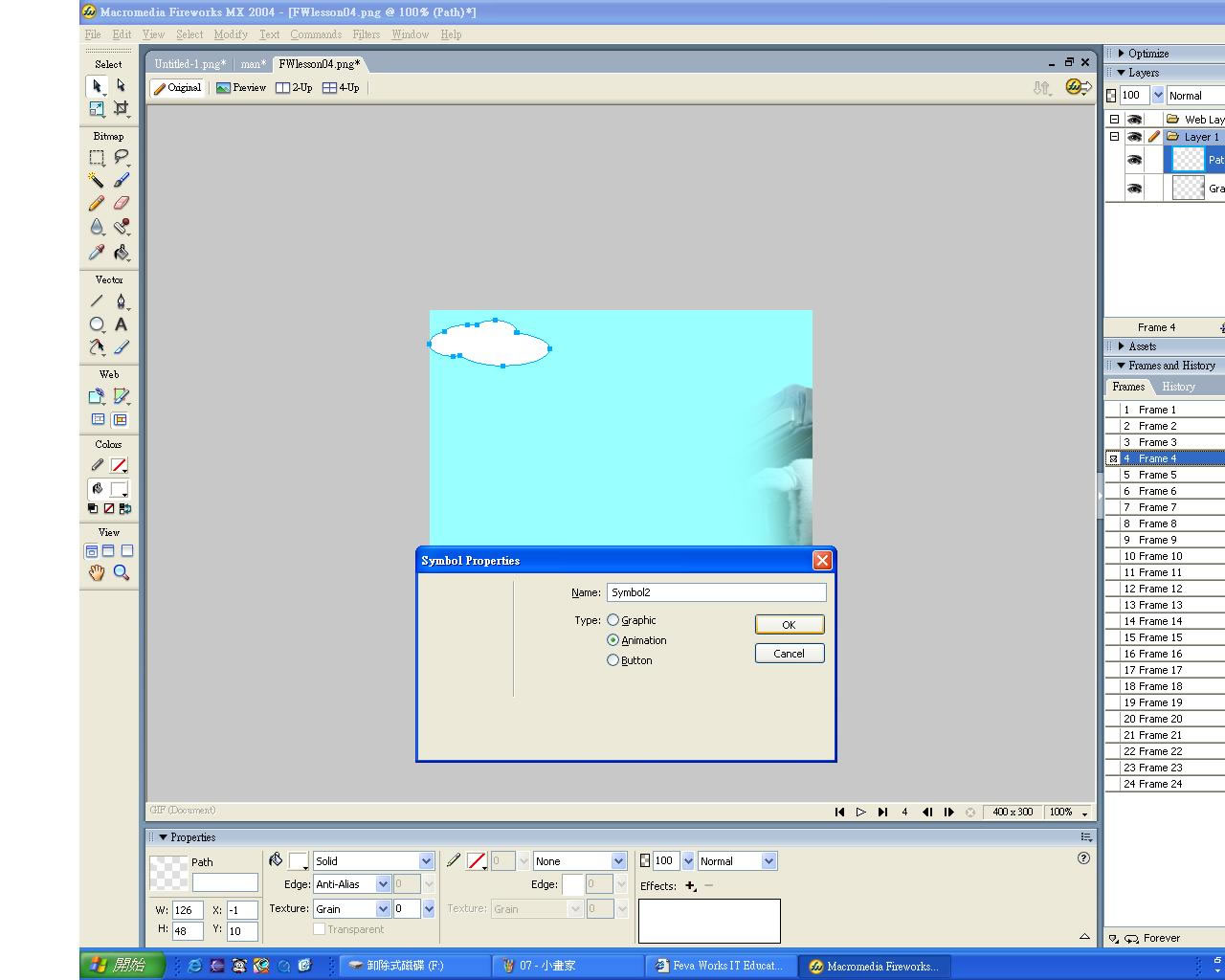The width and height of the screenshot is (1225, 980).
Task: Select the Scale tool
Action: pyautogui.click(x=97, y=109)
